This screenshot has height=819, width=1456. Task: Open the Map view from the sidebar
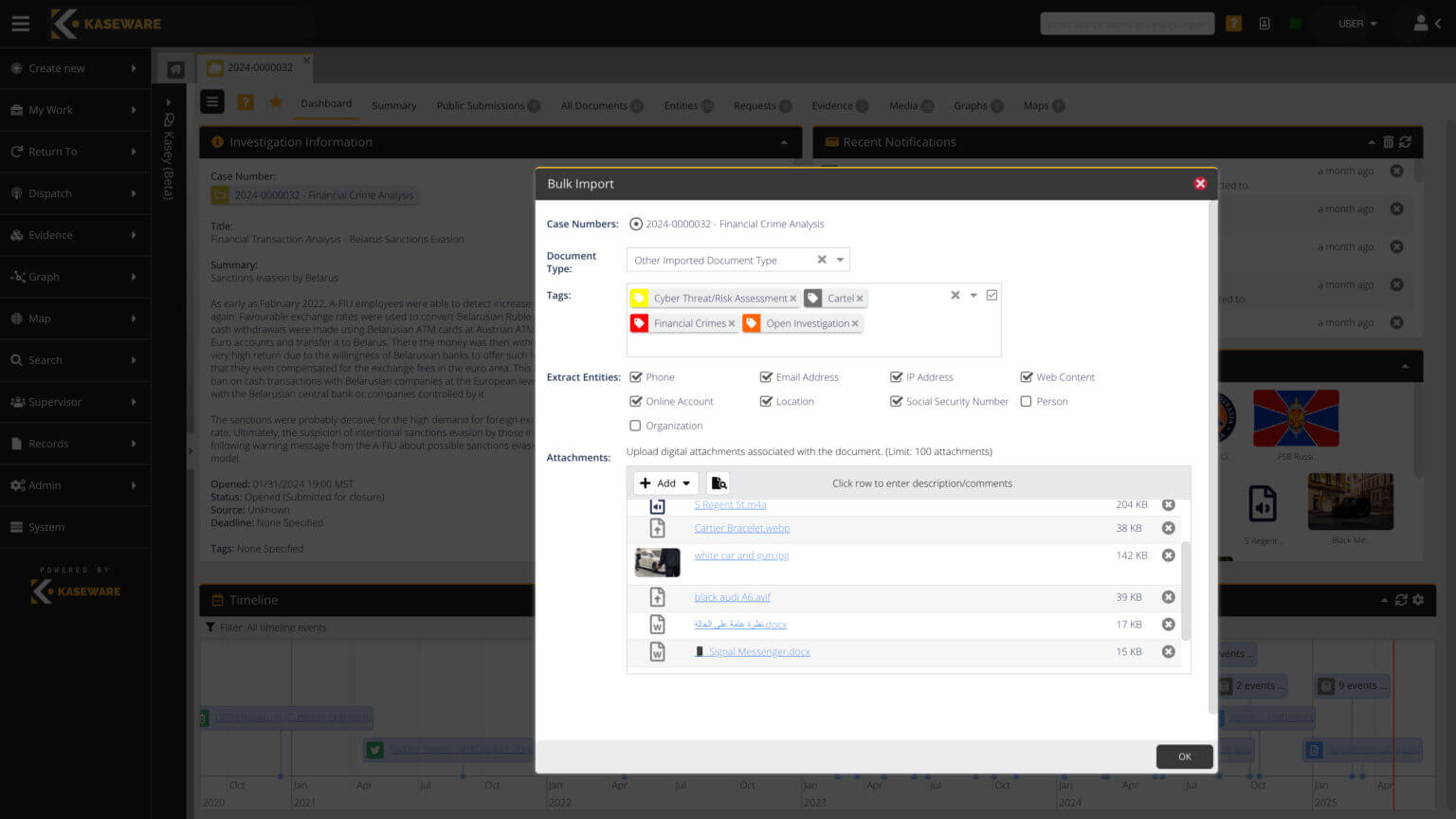click(38, 318)
